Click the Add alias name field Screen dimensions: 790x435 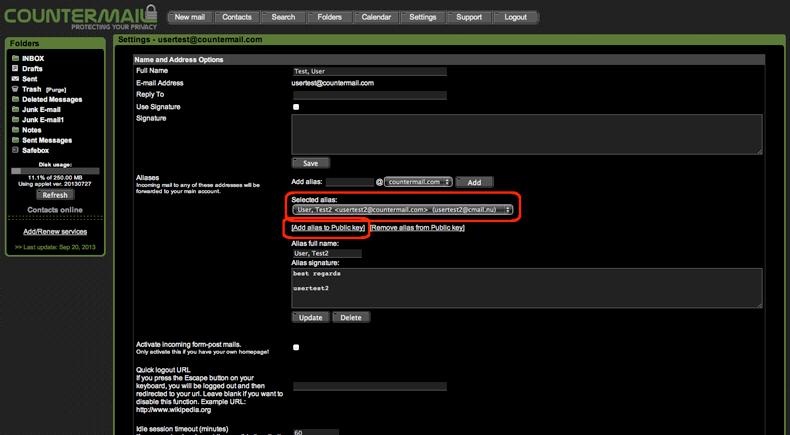pyautogui.click(x=350, y=182)
